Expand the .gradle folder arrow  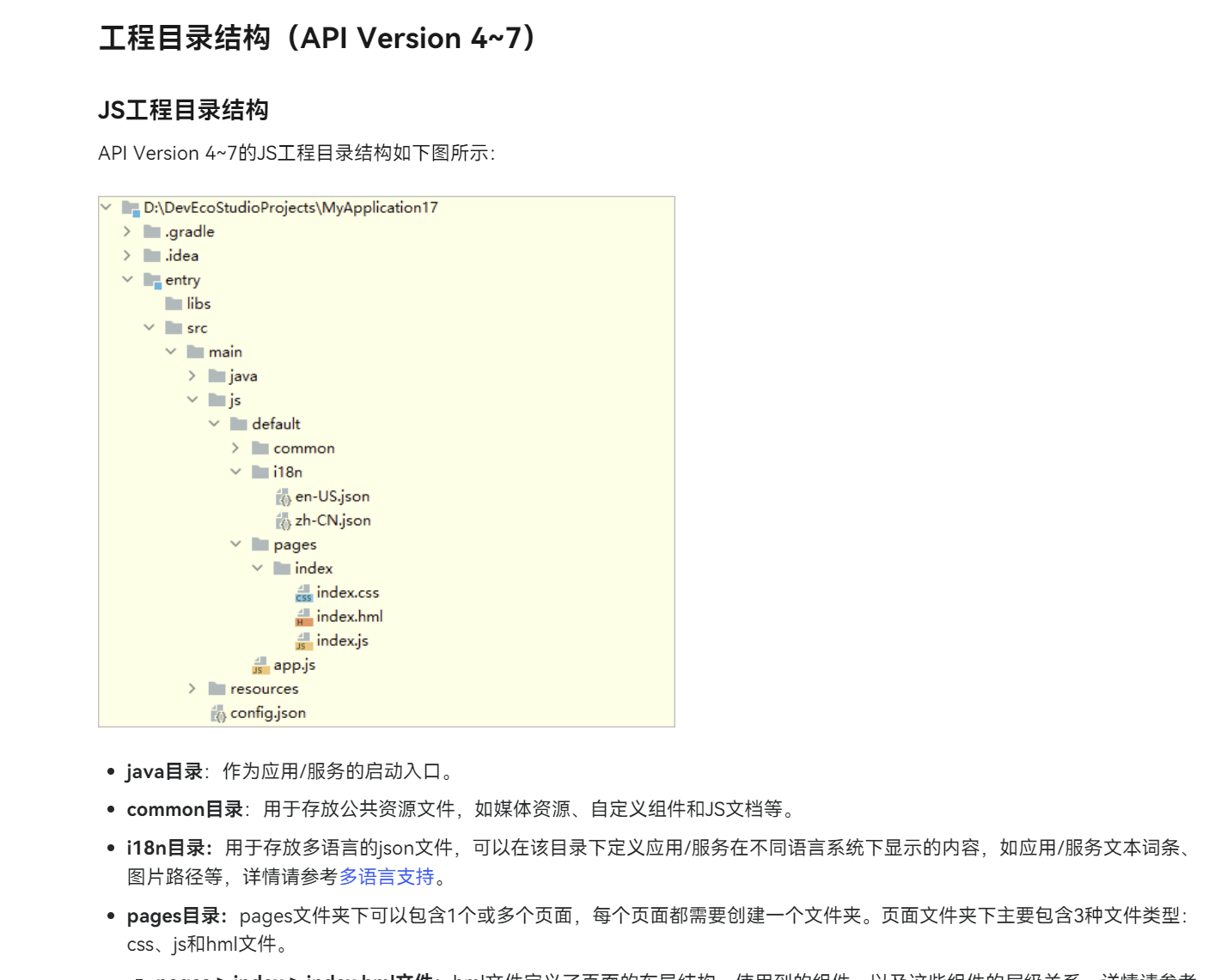pyautogui.click(x=127, y=231)
